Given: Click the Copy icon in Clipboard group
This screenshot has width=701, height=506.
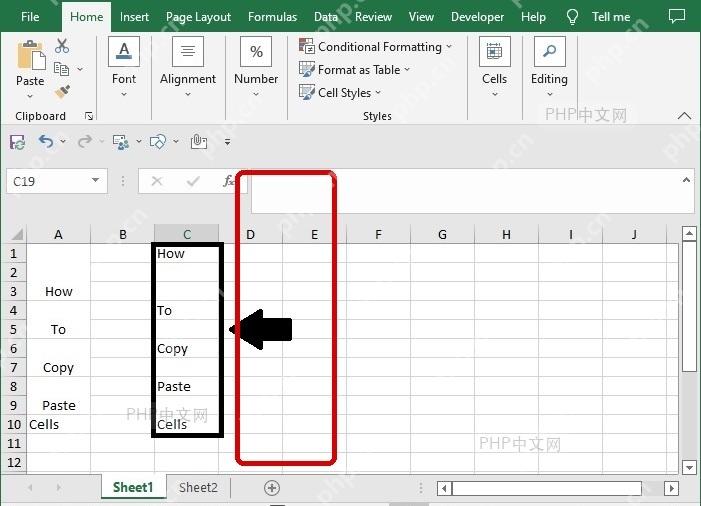Looking at the screenshot, I should click(x=61, y=69).
